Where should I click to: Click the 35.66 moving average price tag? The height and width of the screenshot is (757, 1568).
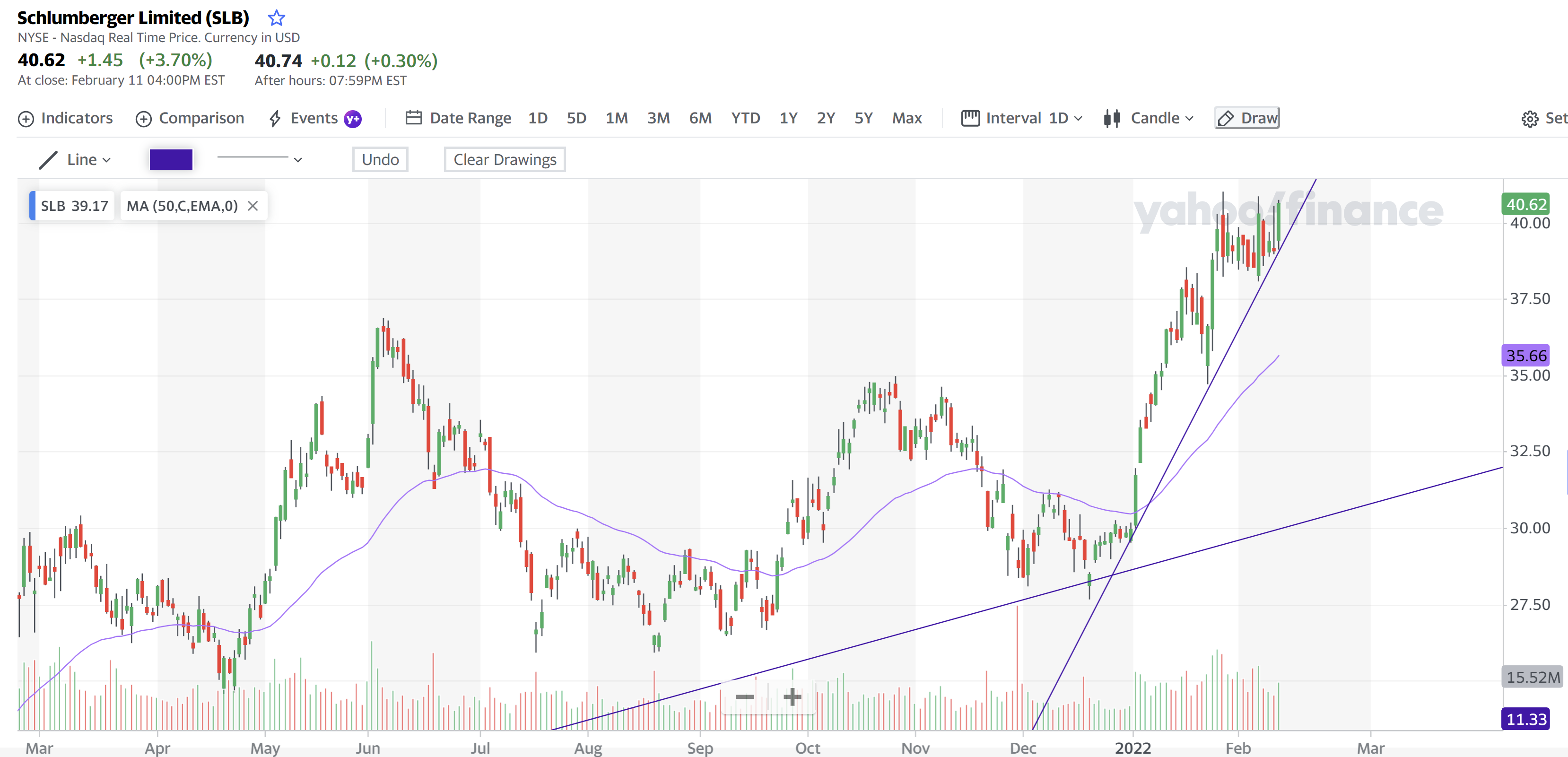[x=1526, y=356]
